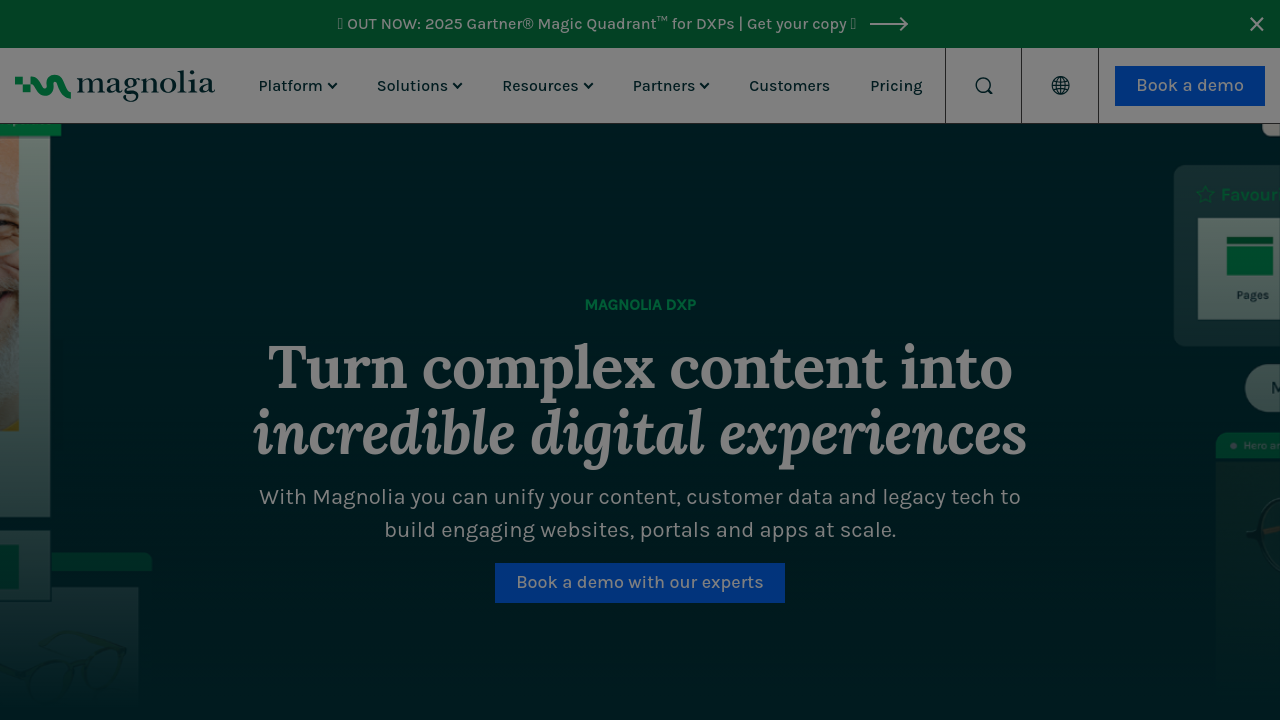Close the top announcement banner
The image size is (1280, 720).
1256,24
